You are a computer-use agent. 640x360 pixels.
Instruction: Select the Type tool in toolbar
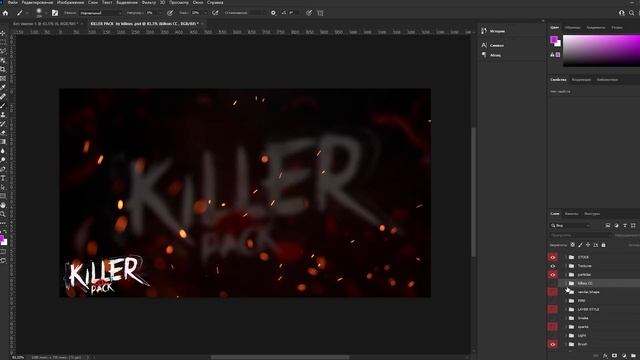pyautogui.click(x=3, y=178)
